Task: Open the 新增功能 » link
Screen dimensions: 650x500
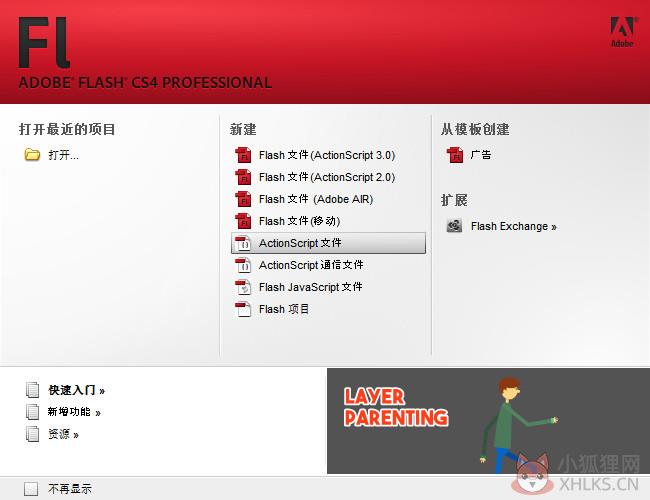Action: pos(74,412)
